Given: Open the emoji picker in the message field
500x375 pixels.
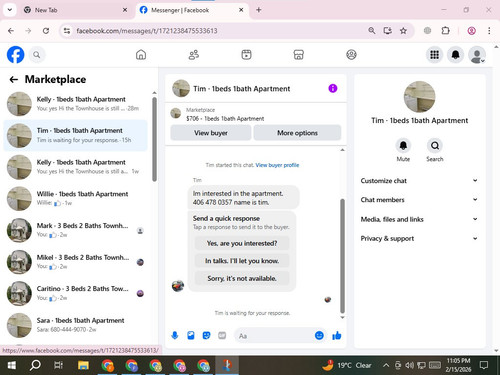Looking at the screenshot, I should click(319, 336).
